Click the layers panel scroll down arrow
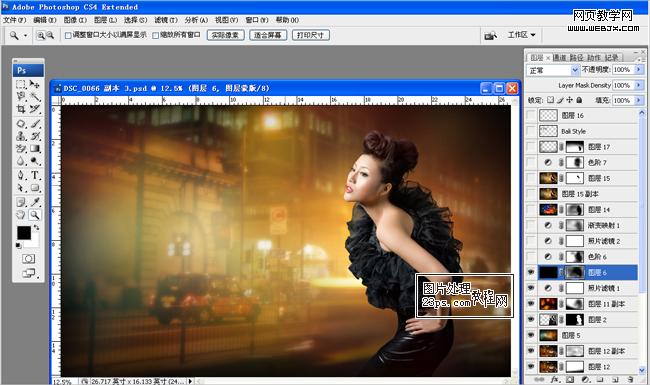The height and width of the screenshot is (385, 650). (642, 370)
